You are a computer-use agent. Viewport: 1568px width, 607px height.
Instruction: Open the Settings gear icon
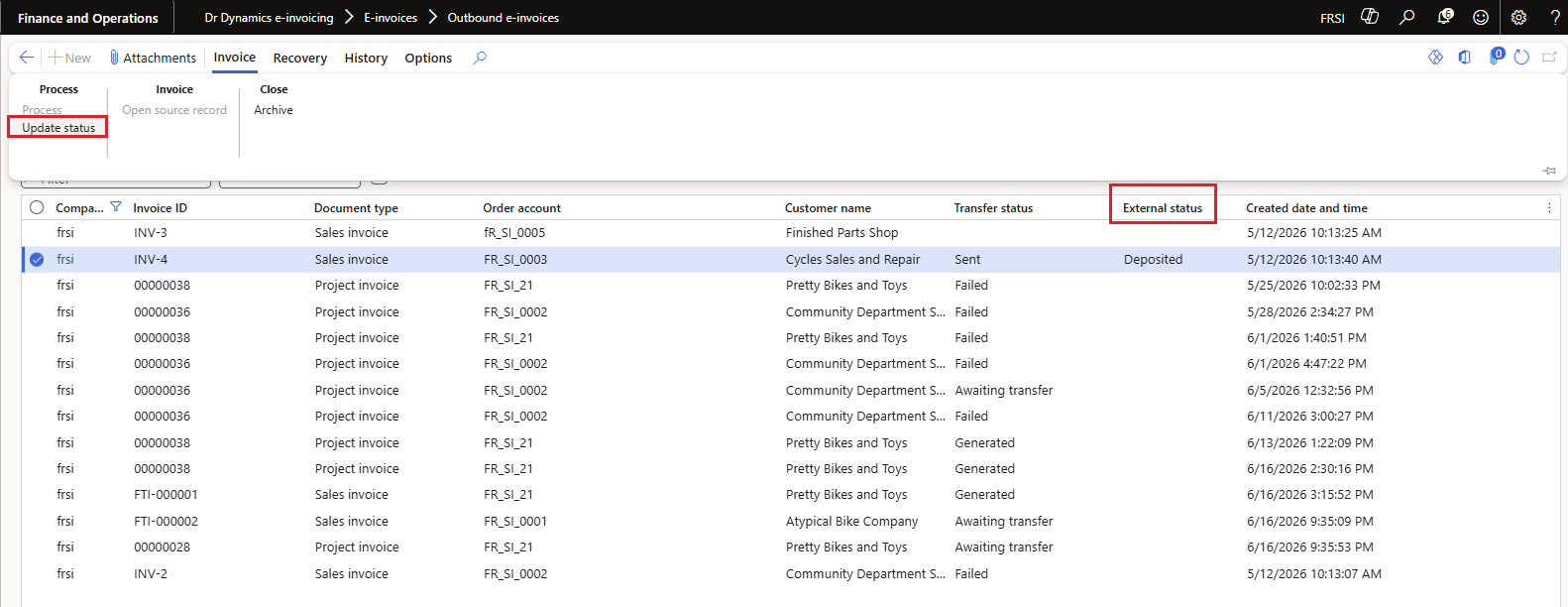1518,17
